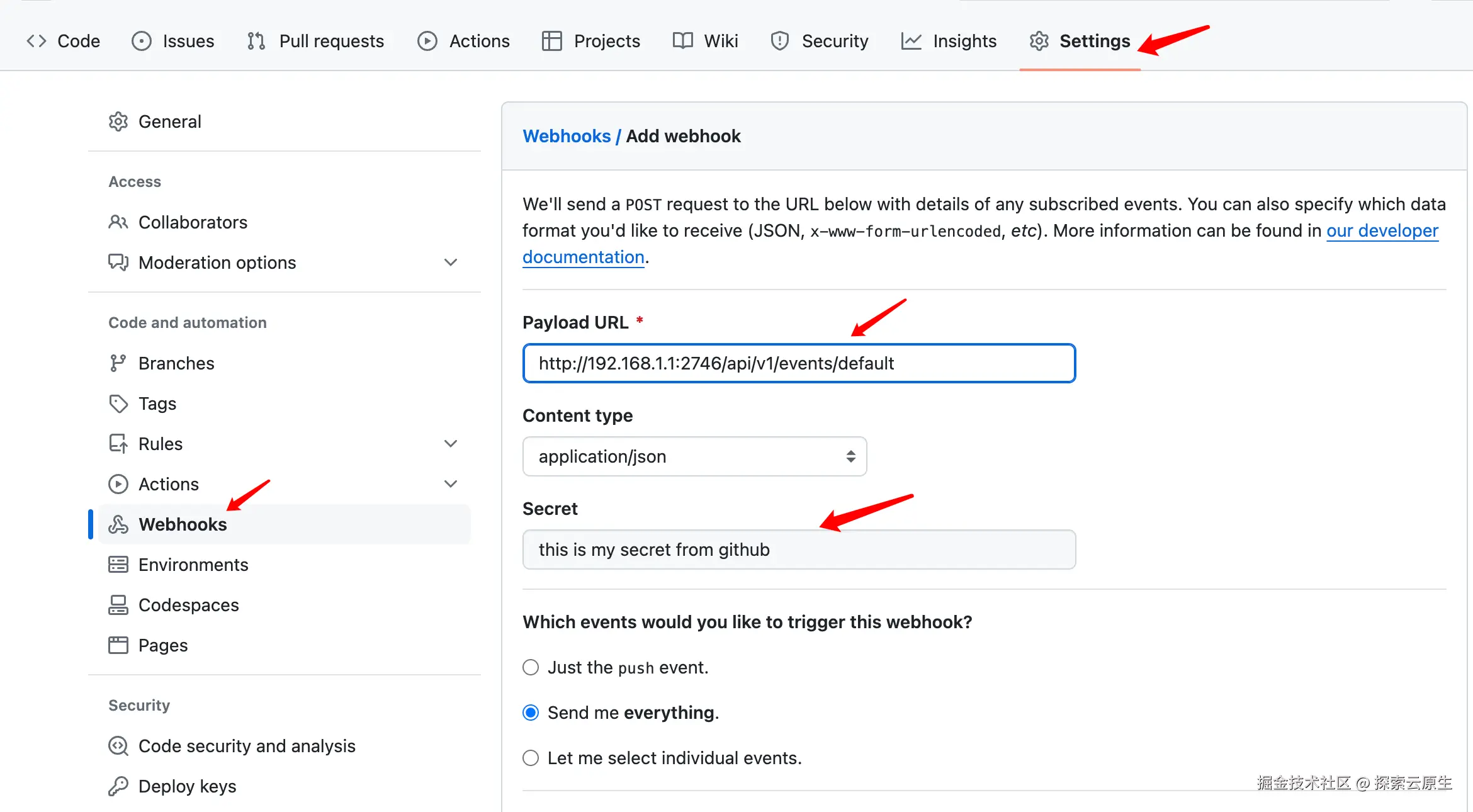Click the Secret text field
The width and height of the screenshot is (1473, 812).
[x=798, y=549]
